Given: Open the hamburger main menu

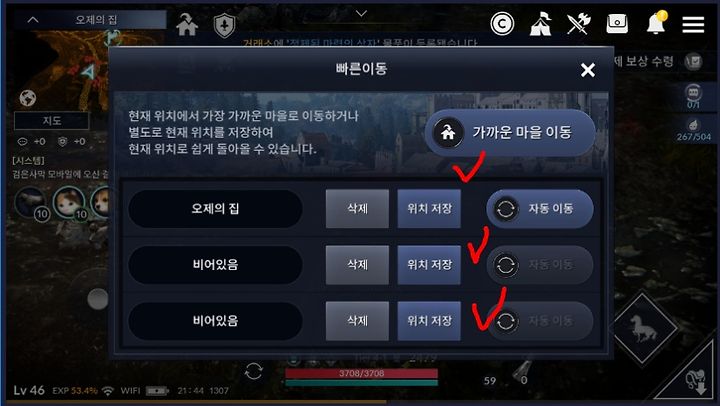Looking at the screenshot, I should [693, 24].
